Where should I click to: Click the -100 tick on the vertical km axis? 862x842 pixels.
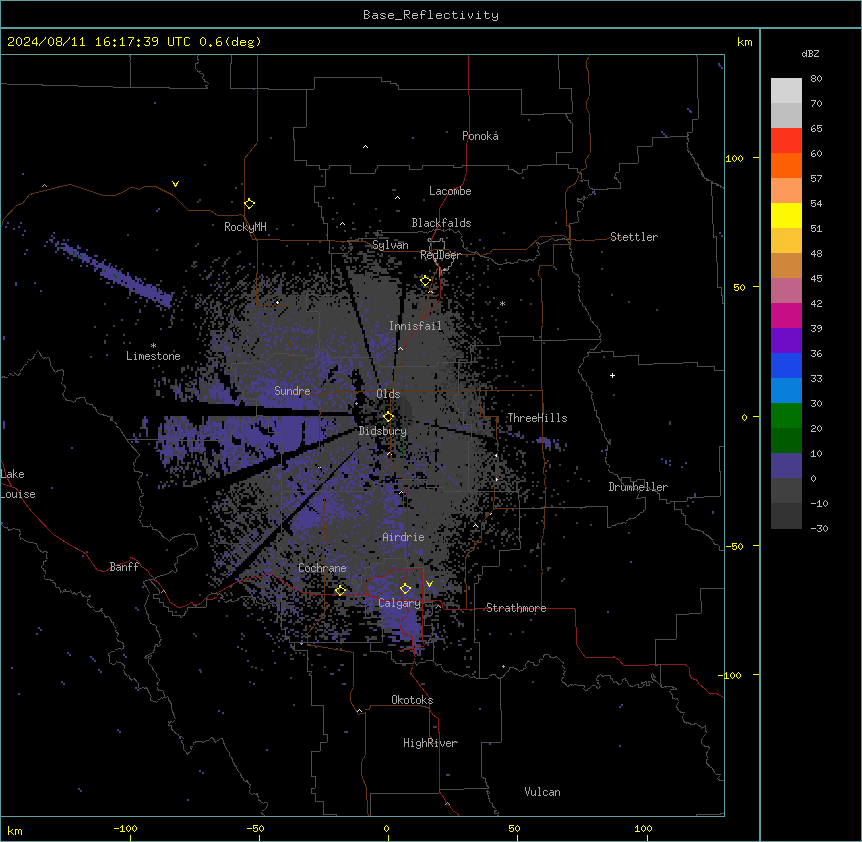tap(730, 675)
